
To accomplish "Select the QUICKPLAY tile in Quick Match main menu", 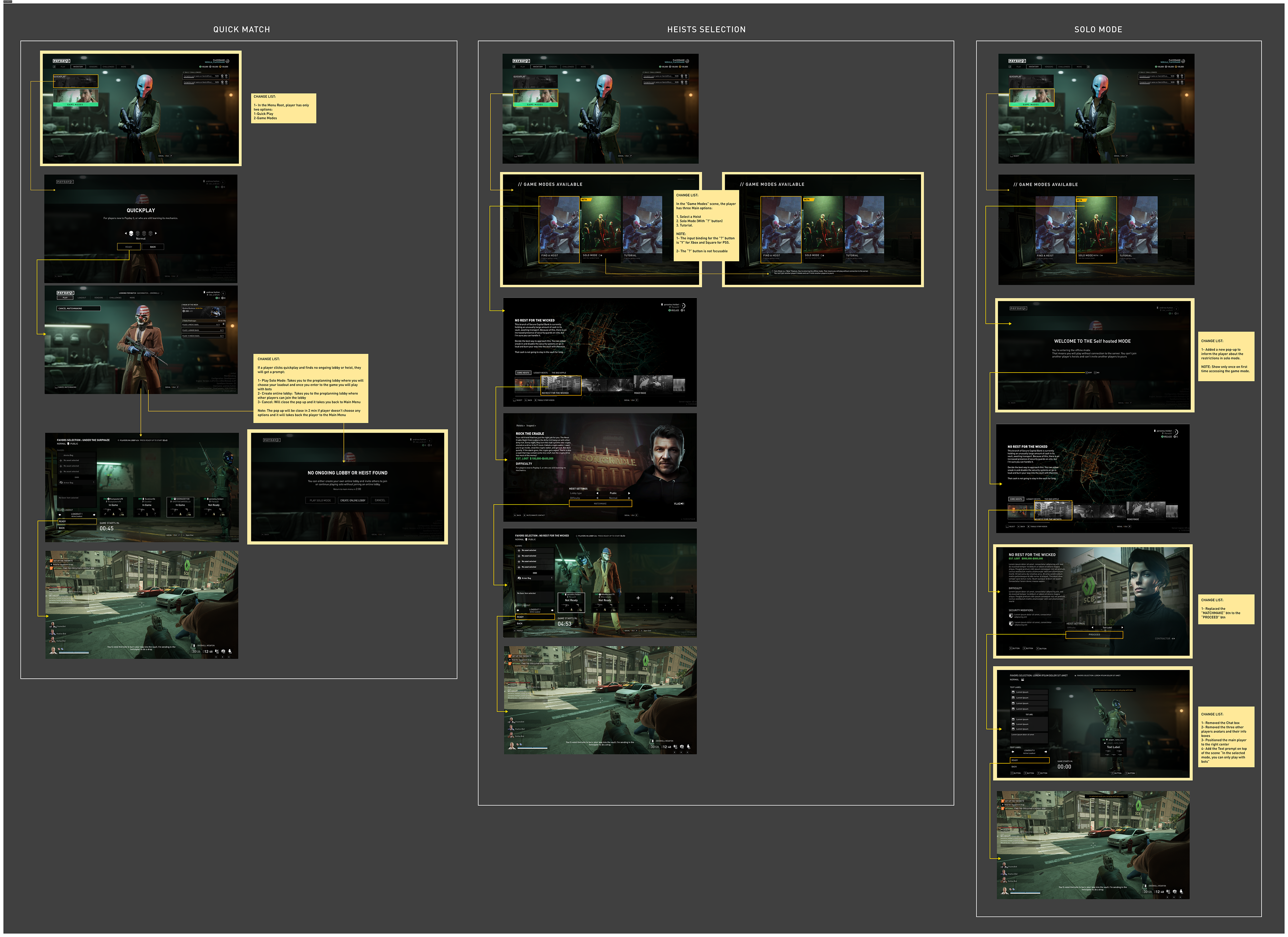I will (75, 81).
